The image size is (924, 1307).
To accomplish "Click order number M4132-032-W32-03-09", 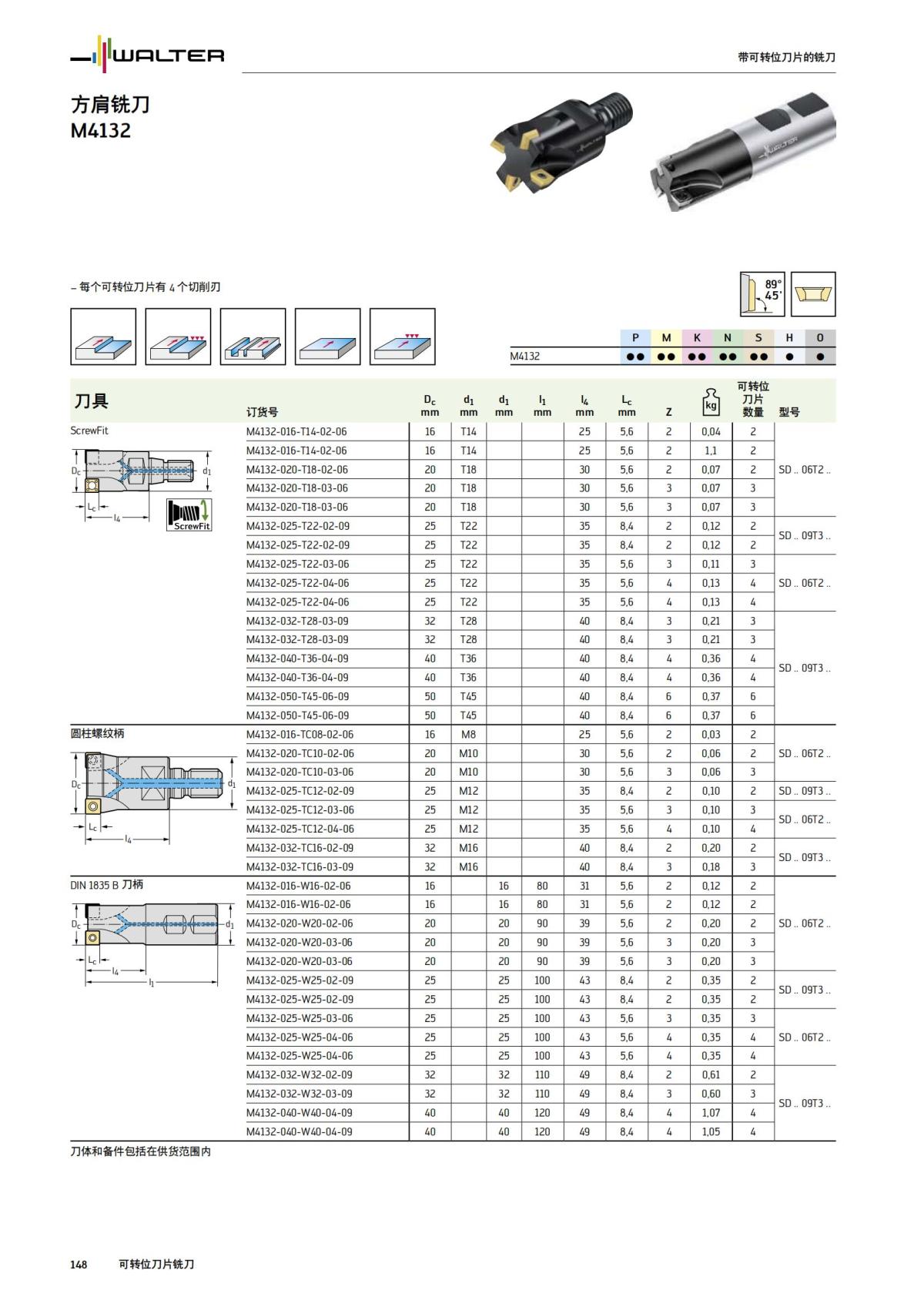I will (x=300, y=1094).
